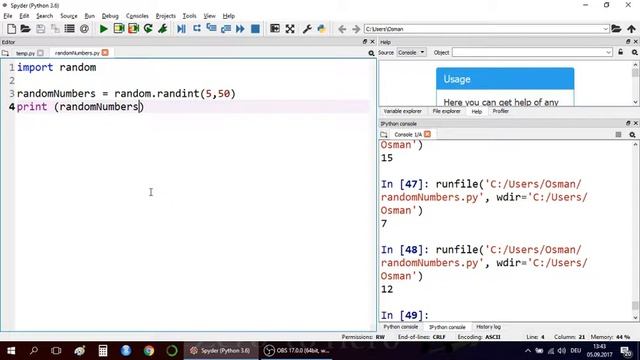
Task: Open the browse tabs list icon
Action: (x=69, y=29)
